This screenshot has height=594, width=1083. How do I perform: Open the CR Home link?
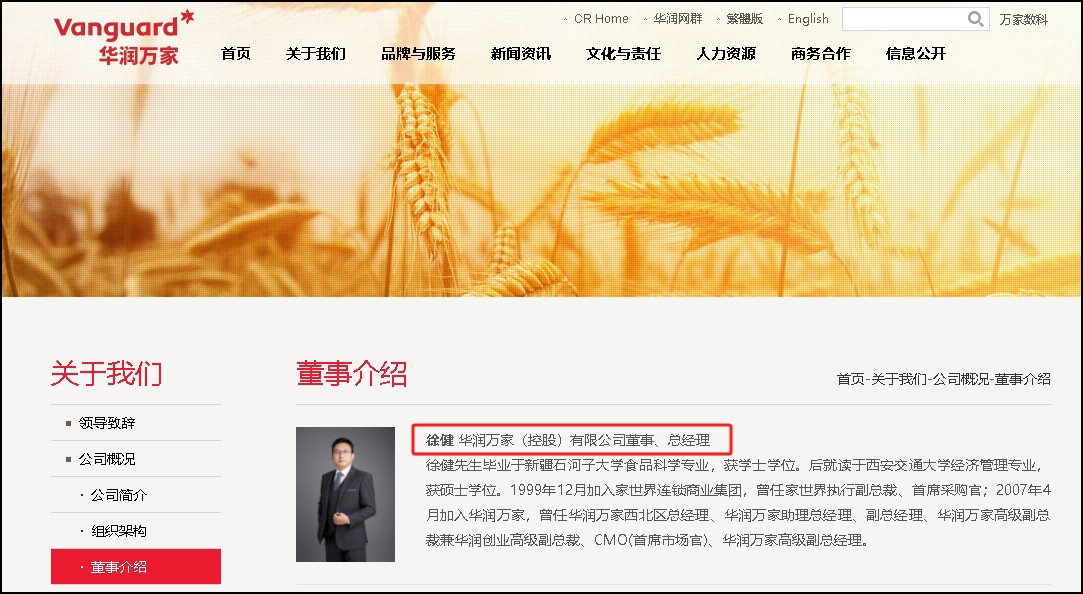click(x=601, y=19)
